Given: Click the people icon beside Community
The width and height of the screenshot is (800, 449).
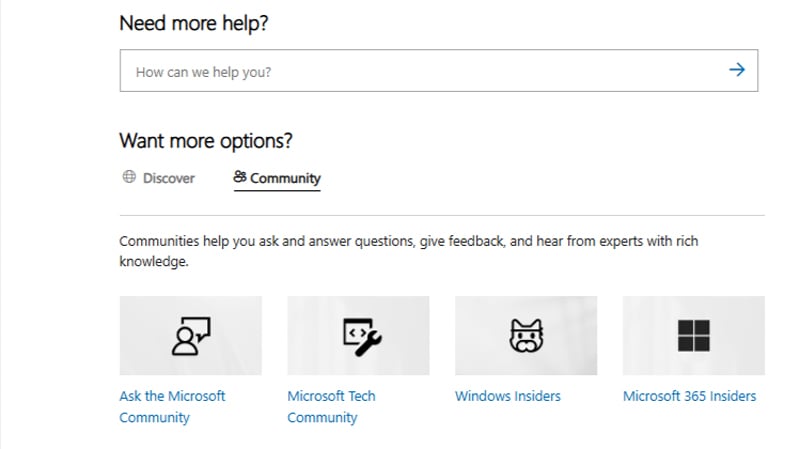Looking at the screenshot, I should (240, 178).
